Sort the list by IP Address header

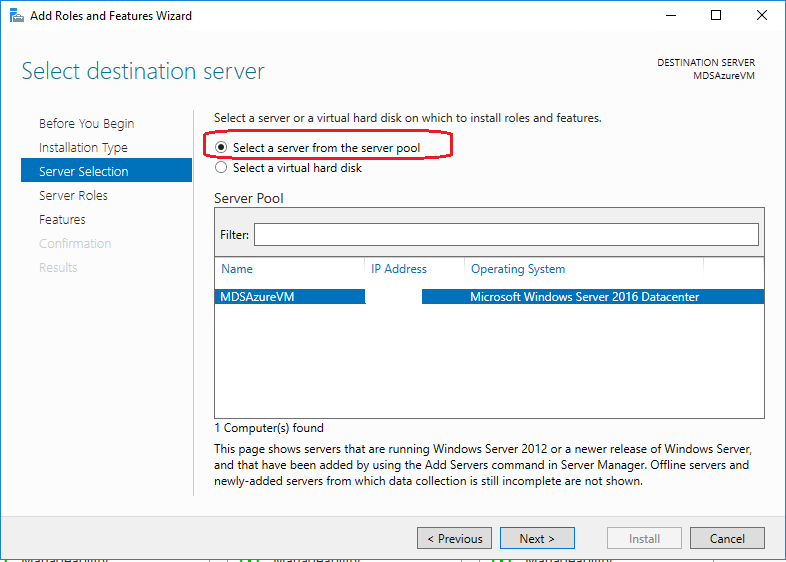click(x=399, y=269)
